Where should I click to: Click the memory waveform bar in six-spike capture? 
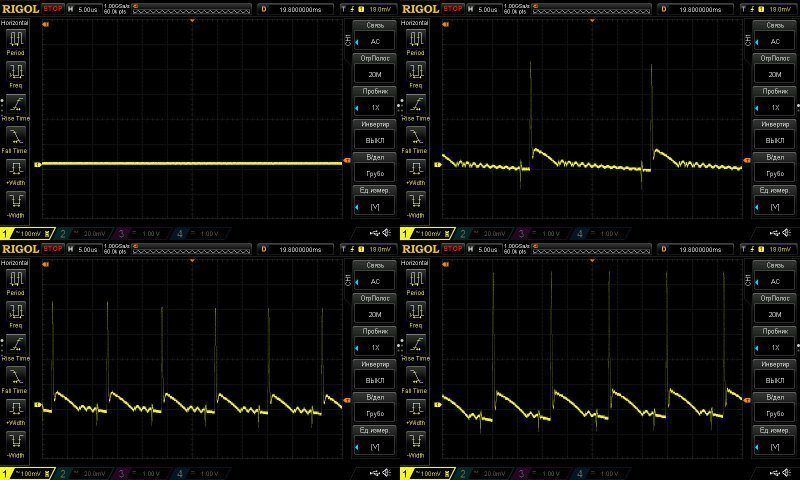pos(192,249)
